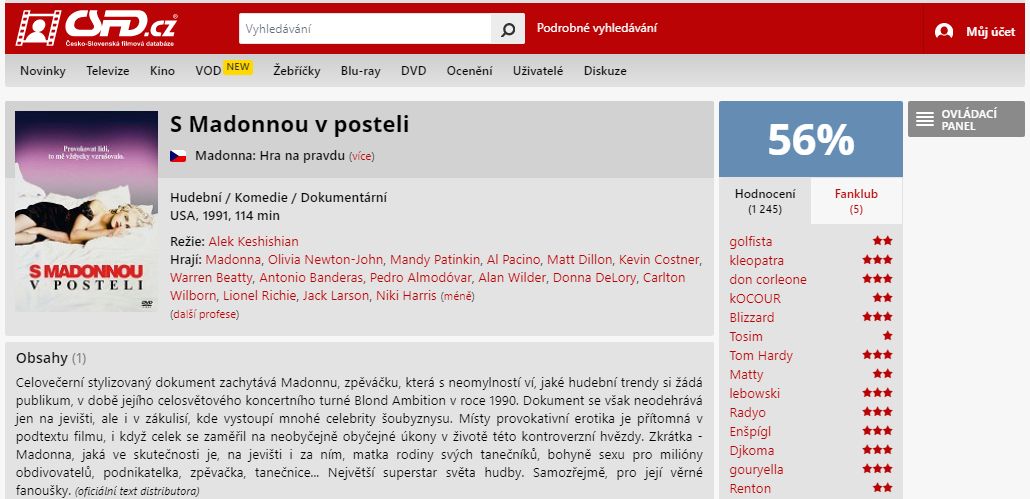Open Kevin Costner's profile
The image size is (1030, 499).
pos(660,259)
